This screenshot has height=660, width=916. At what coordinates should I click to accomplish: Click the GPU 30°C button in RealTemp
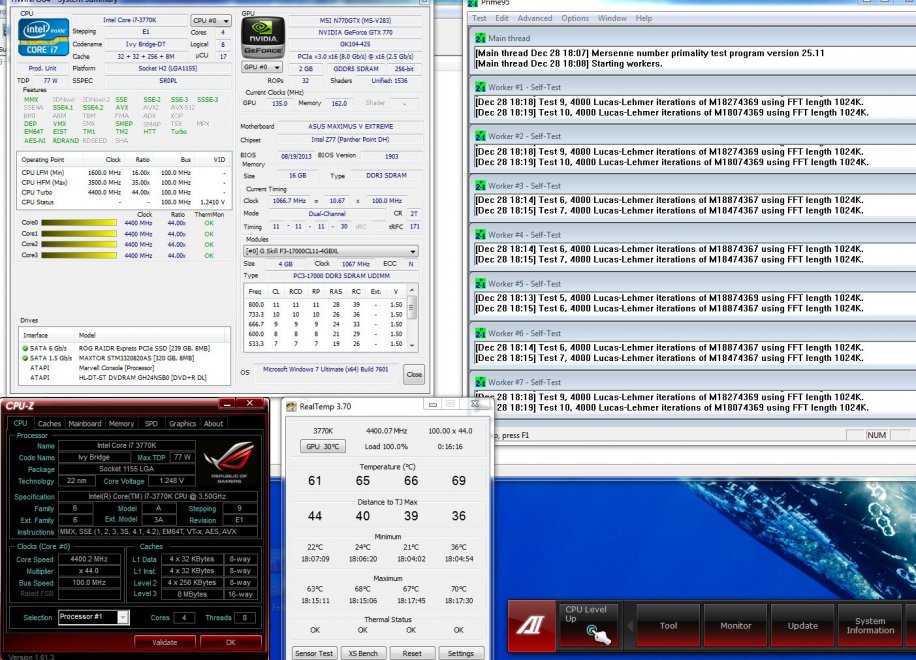point(322,446)
